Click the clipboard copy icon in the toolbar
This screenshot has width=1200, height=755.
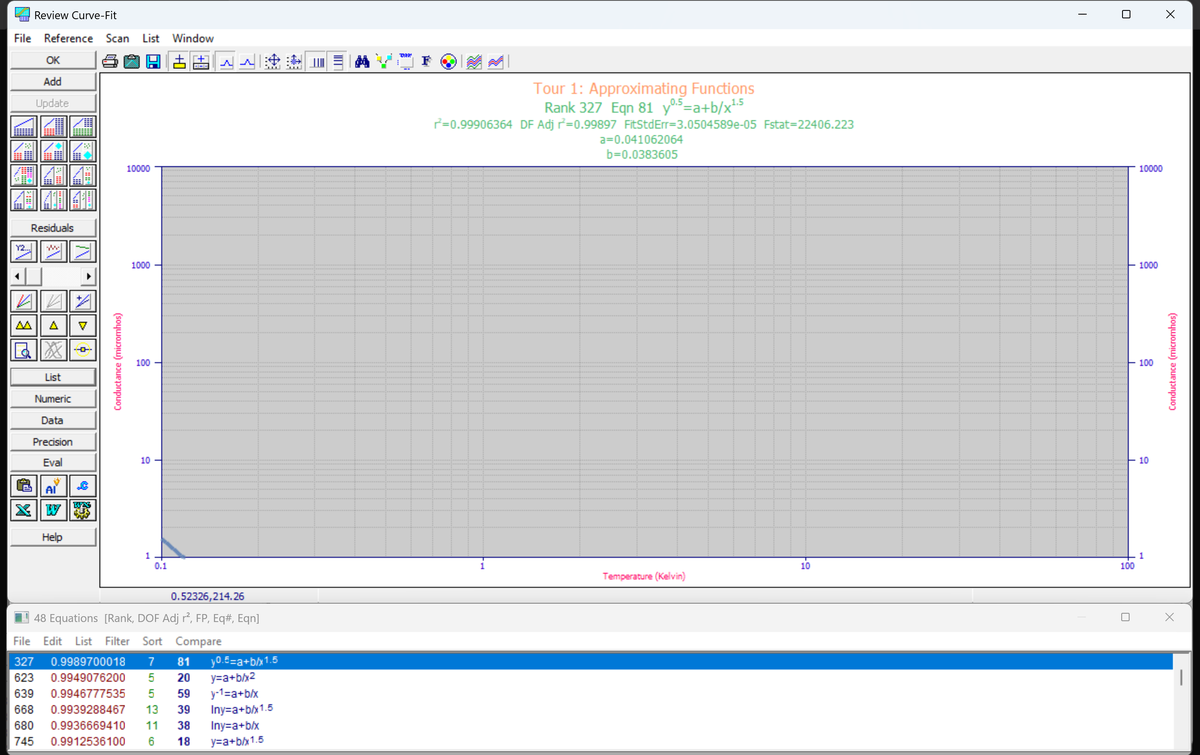click(132, 62)
